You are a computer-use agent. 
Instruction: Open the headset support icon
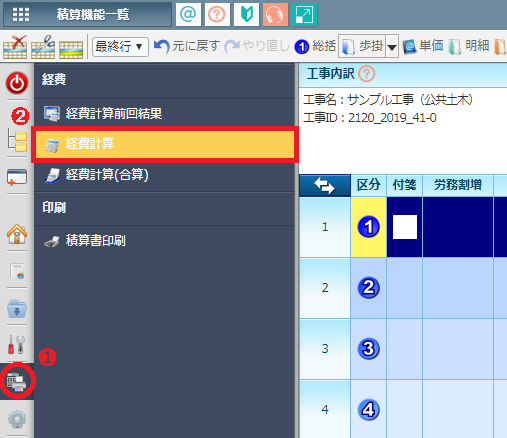click(275, 14)
